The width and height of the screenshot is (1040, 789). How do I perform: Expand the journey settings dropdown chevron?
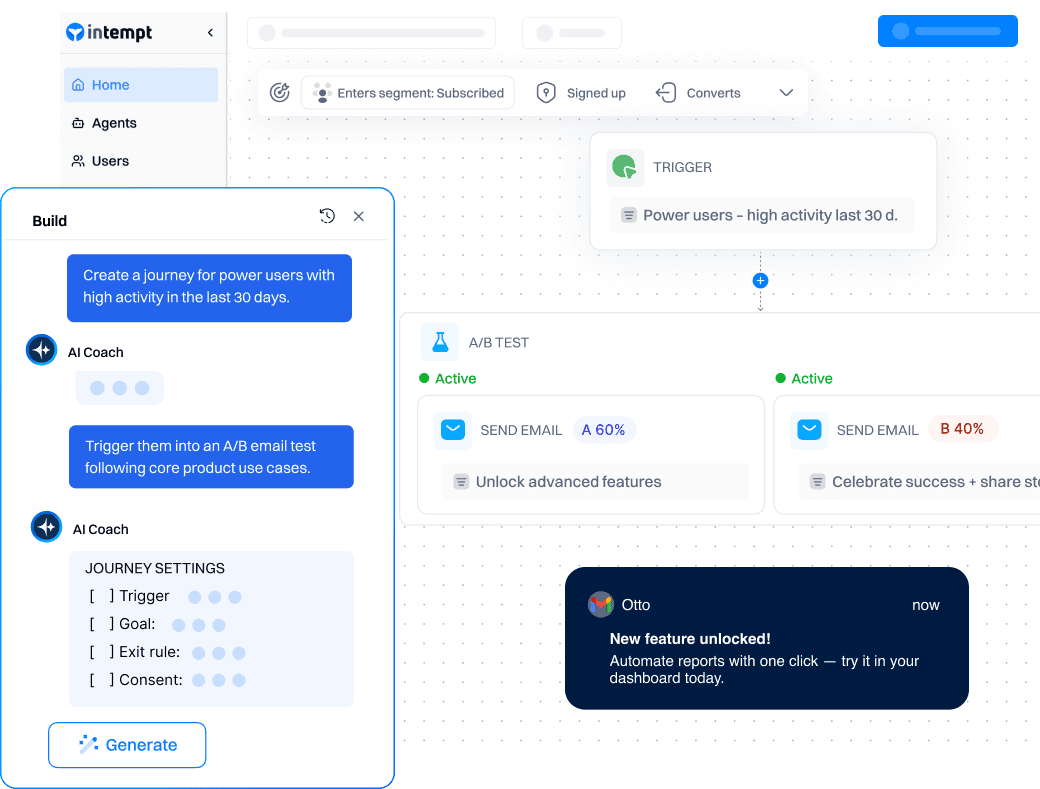786,93
